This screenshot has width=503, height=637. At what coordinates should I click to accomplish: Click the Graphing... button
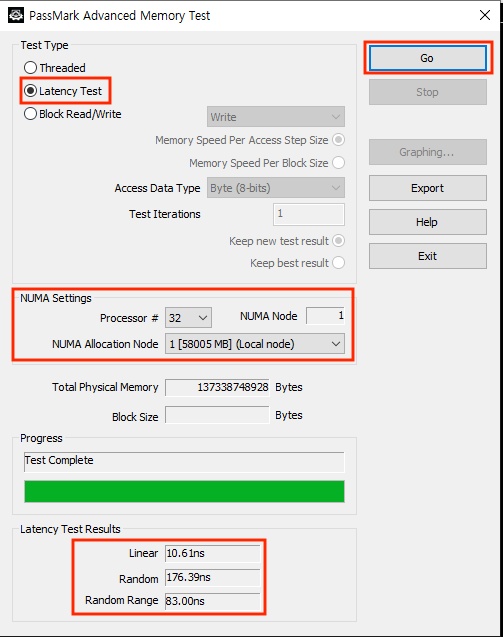pos(428,152)
